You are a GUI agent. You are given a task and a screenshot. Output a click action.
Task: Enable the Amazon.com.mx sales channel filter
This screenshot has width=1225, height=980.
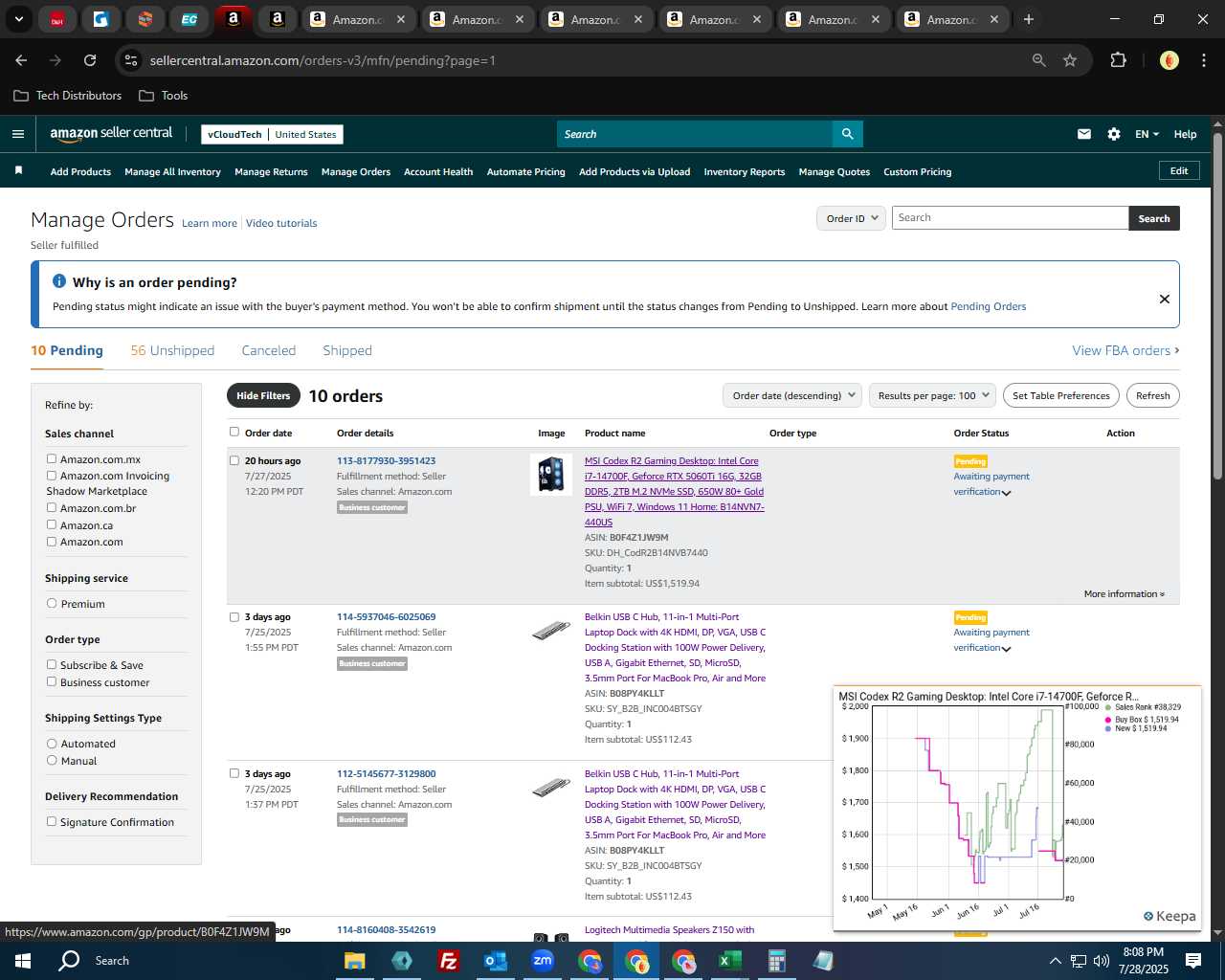(52, 458)
